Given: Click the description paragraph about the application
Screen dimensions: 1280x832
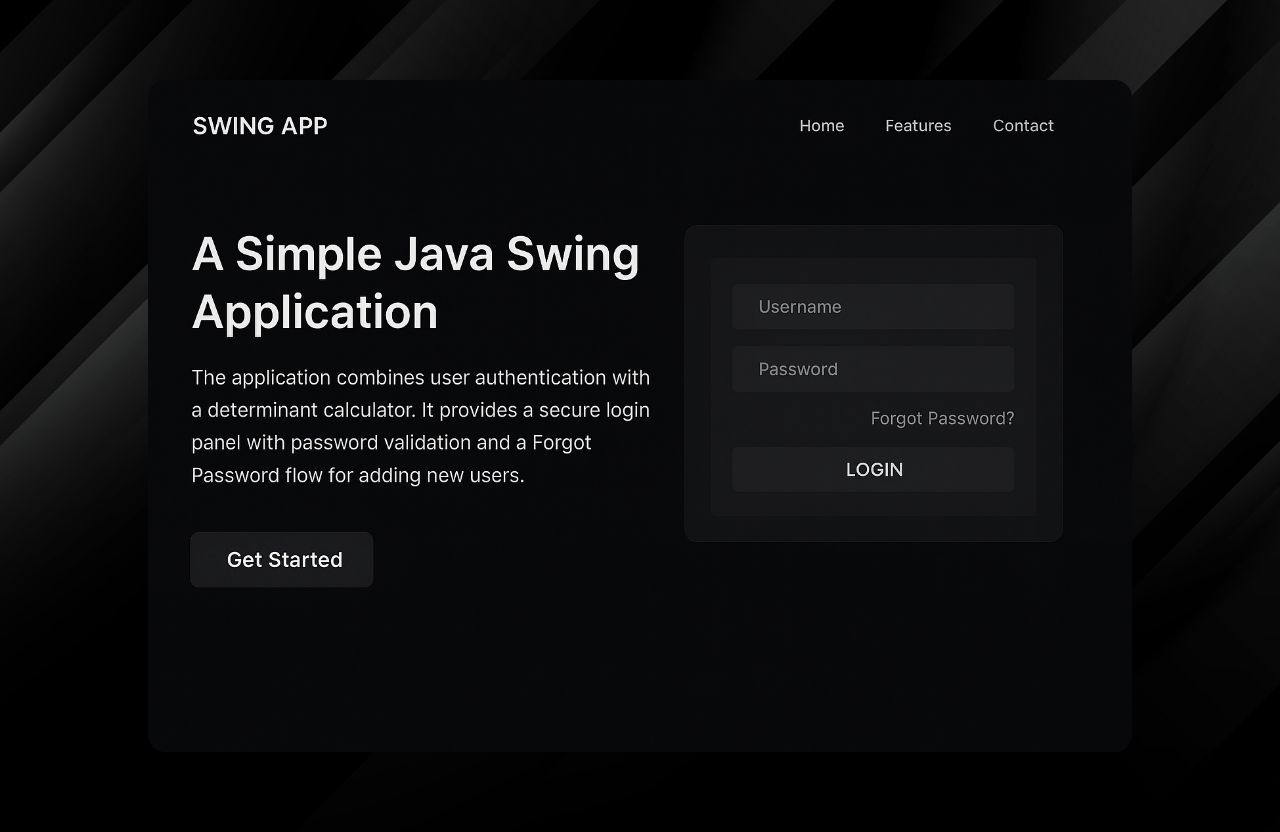Looking at the screenshot, I should 420,426.
